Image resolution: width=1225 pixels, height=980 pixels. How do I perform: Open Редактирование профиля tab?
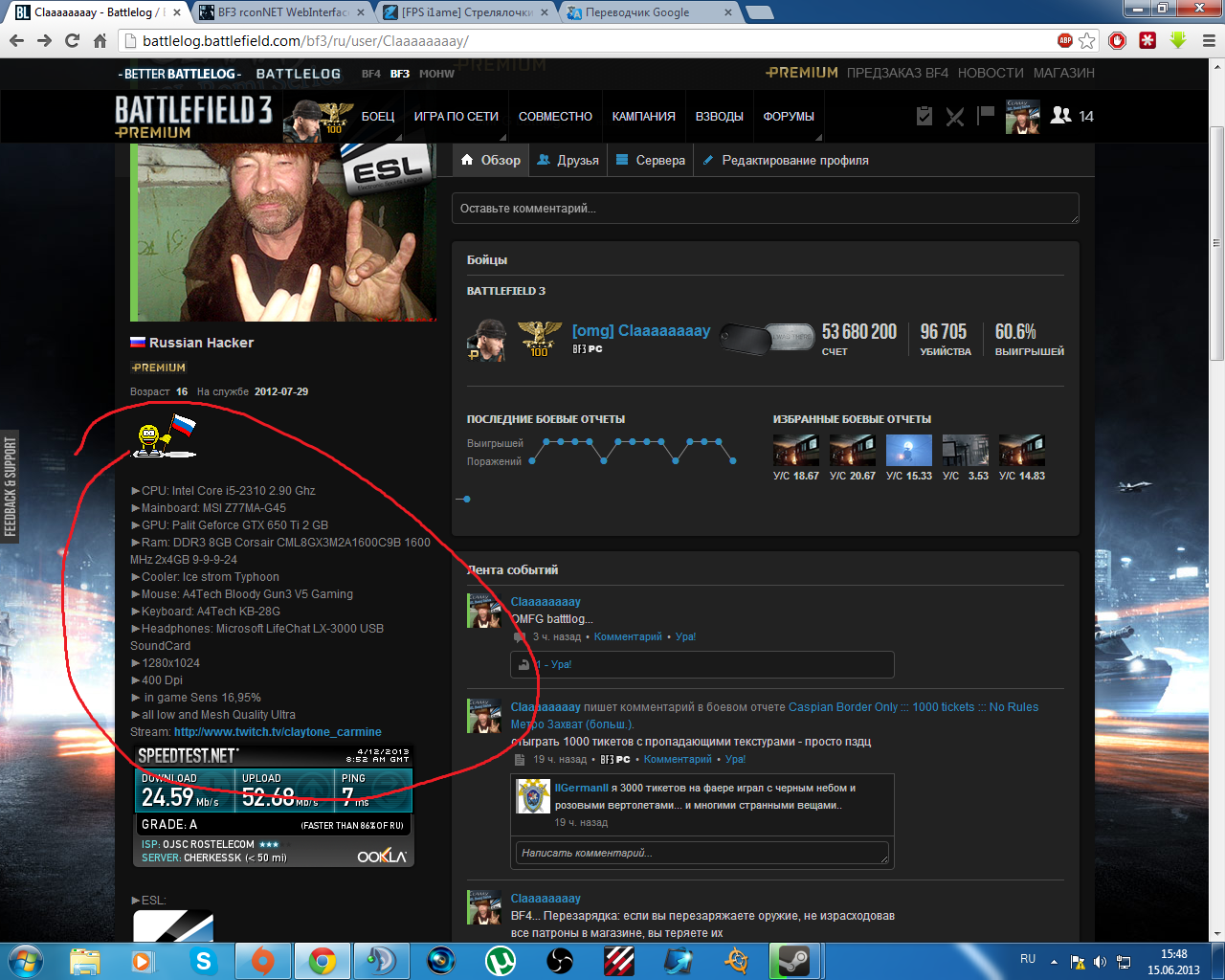pos(786,160)
